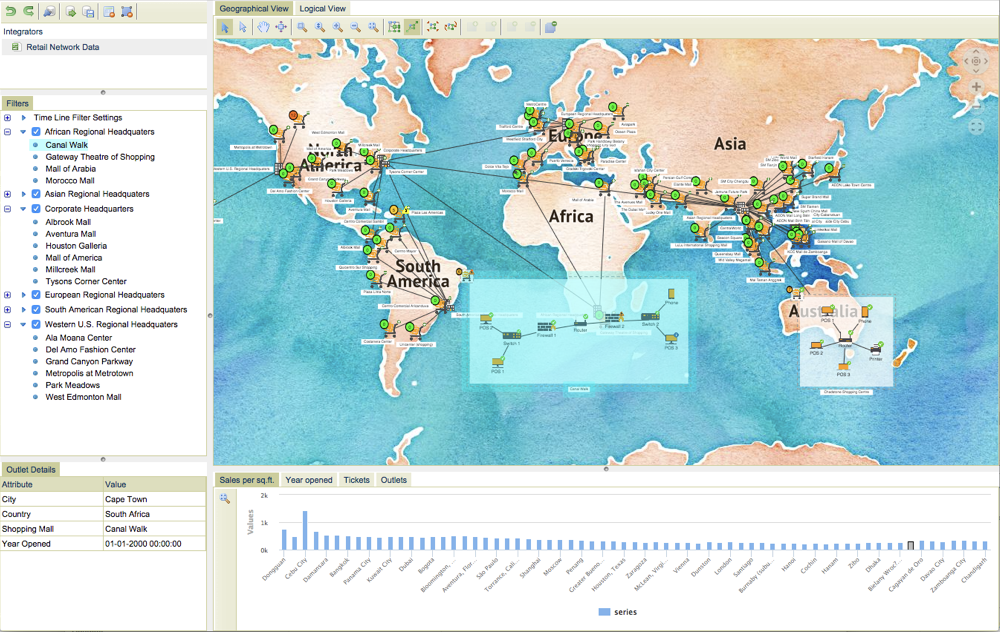The width and height of the screenshot is (1002, 632).
Task: Uncheck Asian Regional Headquaters checkbox
Action: coord(36,194)
